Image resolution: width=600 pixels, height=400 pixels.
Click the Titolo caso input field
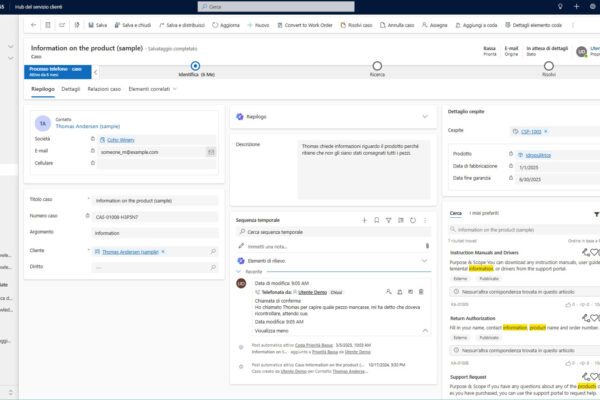(x=155, y=201)
